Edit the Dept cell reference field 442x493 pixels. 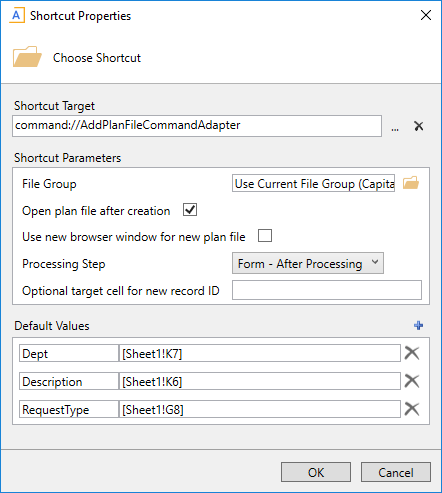[260, 353]
